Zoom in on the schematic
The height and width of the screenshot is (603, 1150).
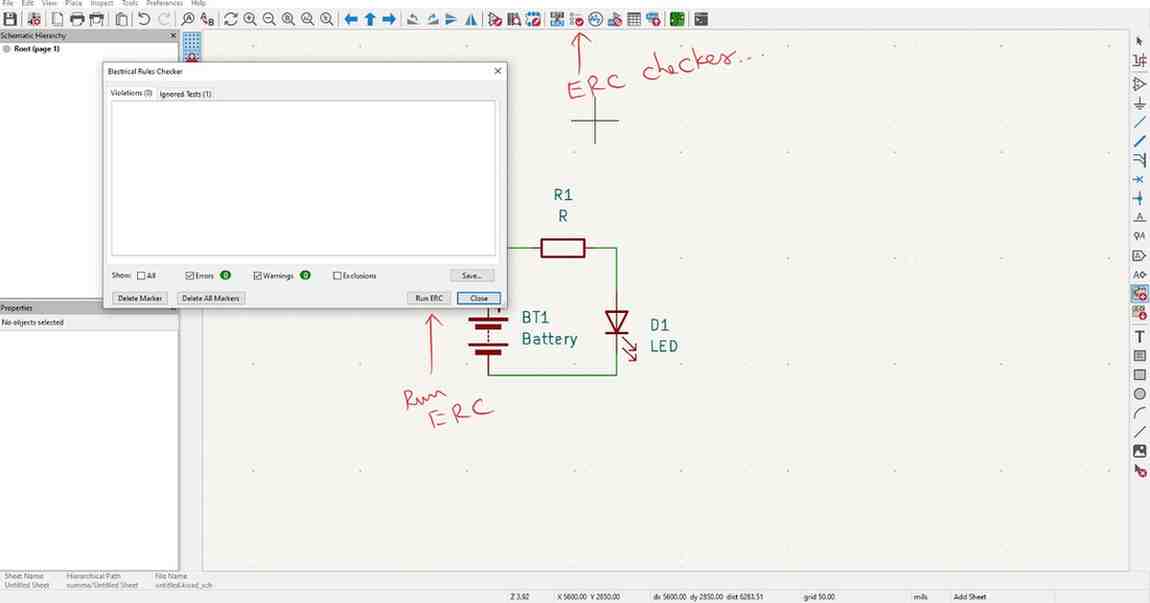[x=250, y=20]
